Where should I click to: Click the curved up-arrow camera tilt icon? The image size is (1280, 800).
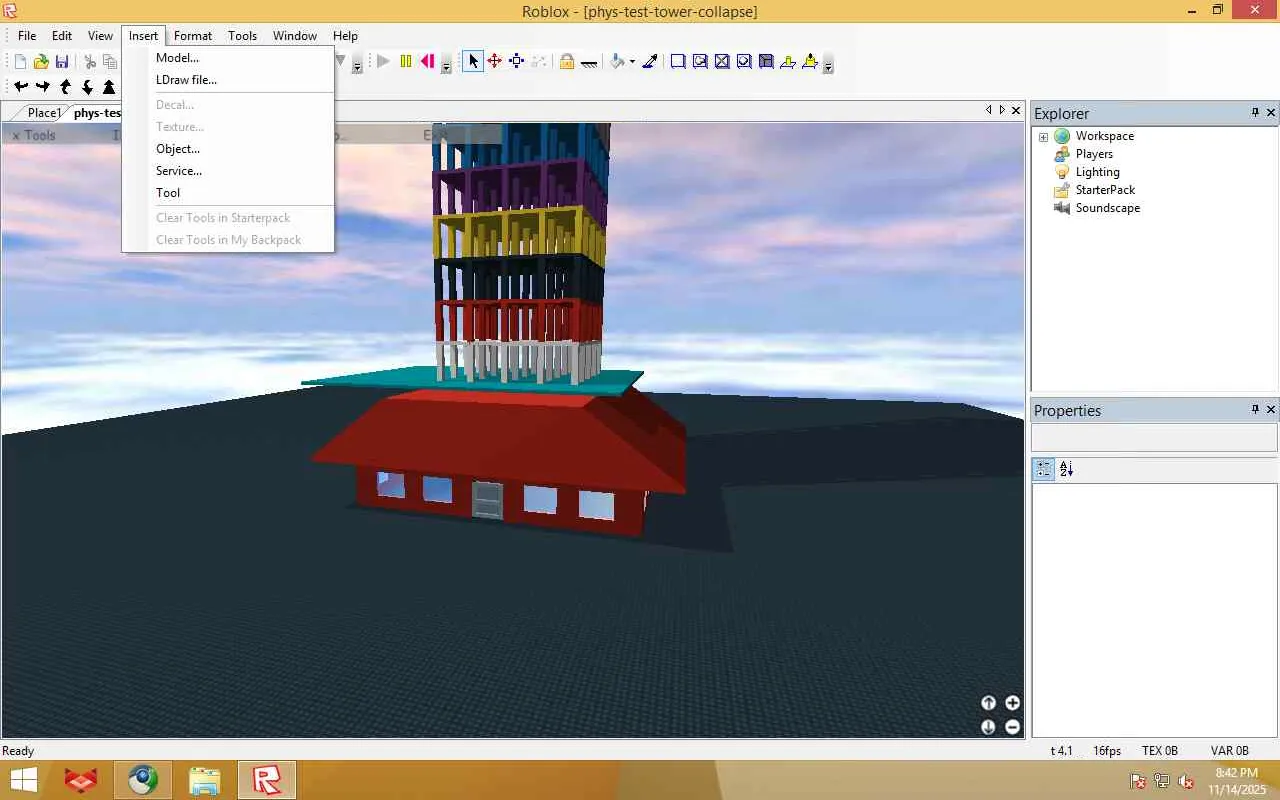pos(65,87)
